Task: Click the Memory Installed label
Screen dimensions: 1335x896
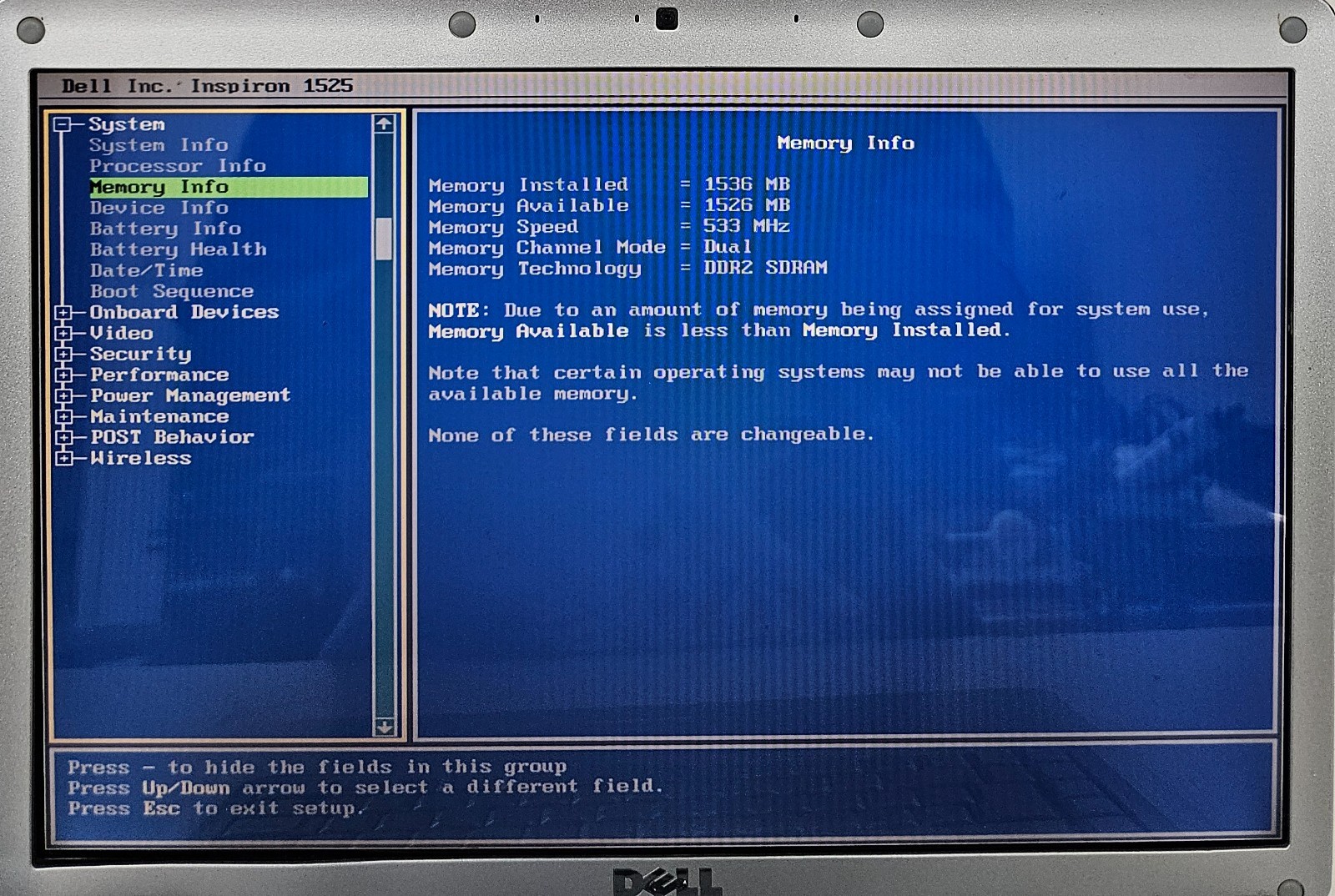Action: (528, 185)
